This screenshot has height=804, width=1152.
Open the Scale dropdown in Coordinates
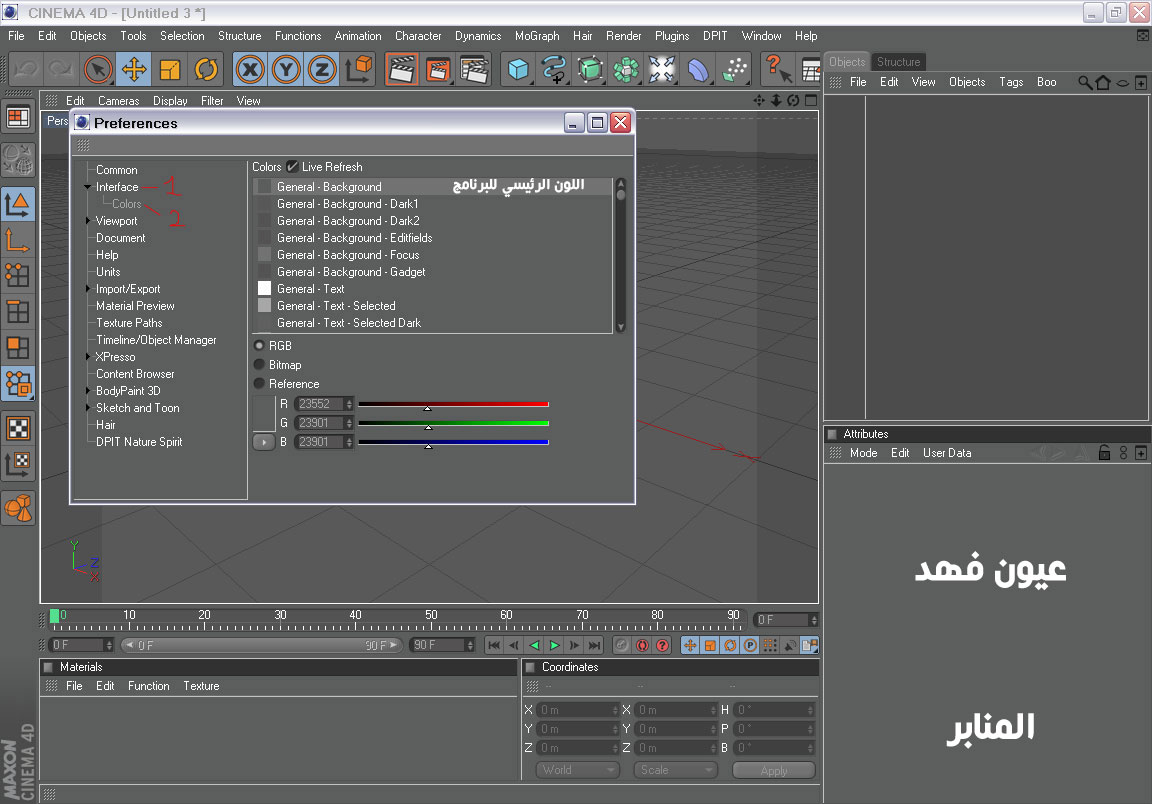pos(675,770)
